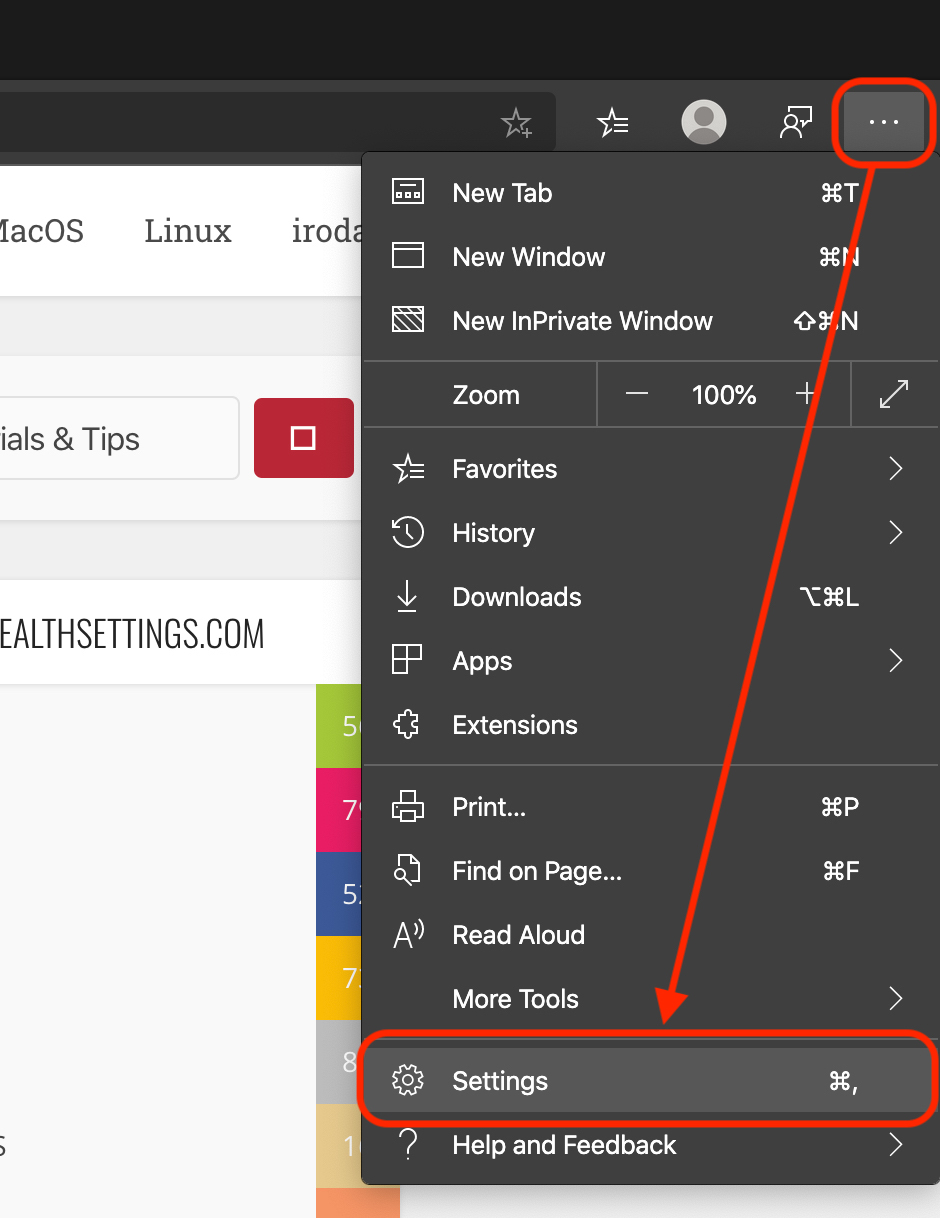Click the red square search button

pyautogui.click(x=303, y=438)
